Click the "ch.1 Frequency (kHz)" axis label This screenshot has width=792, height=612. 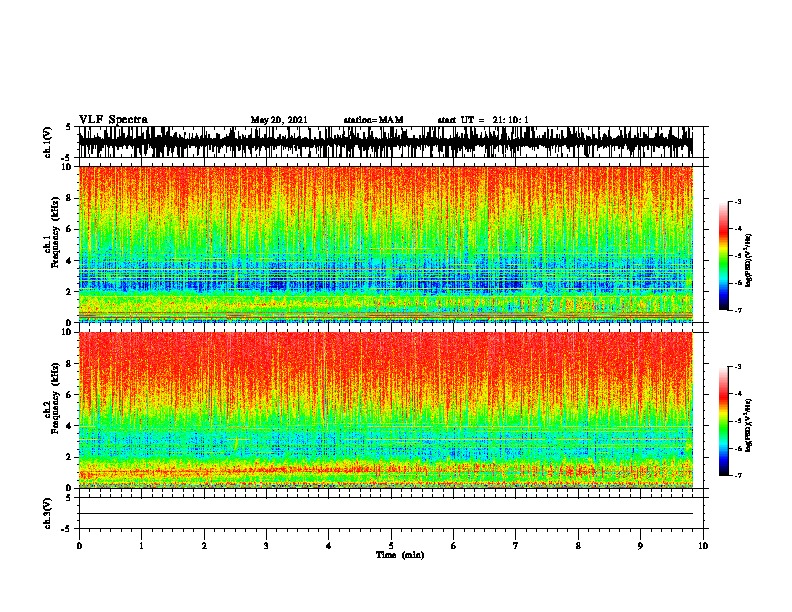tap(51, 232)
